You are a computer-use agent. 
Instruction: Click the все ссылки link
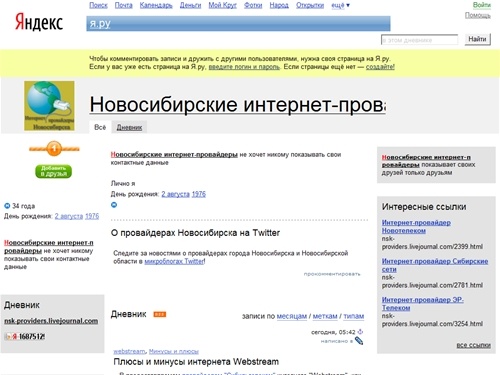click(474, 345)
